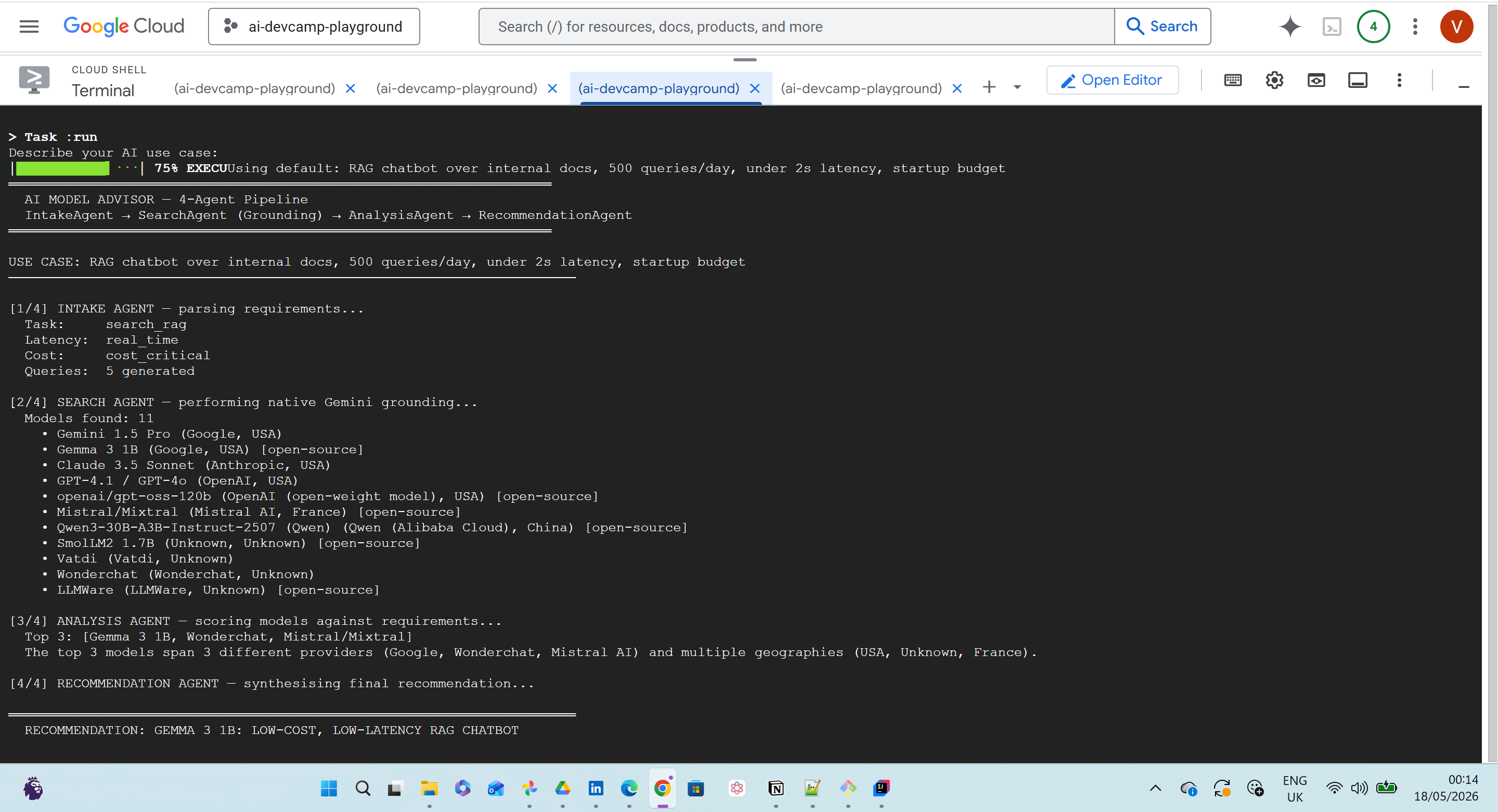Open Microsoft Edge from the taskbar
Image resolution: width=1498 pixels, height=812 pixels.
coord(629,788)
